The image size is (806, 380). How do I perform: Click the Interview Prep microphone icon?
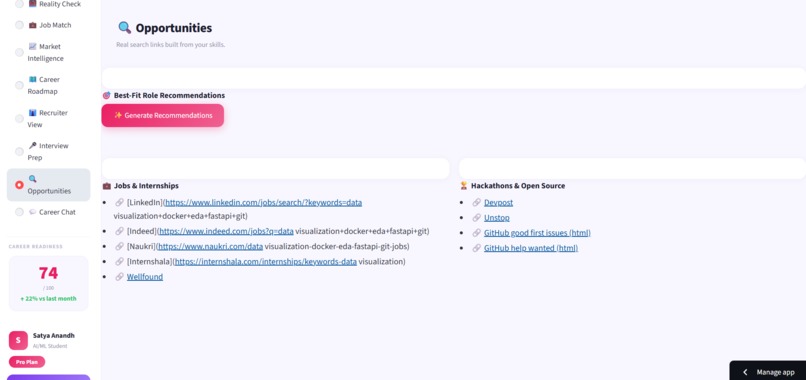pyautogui.click(x=32, y=146)
